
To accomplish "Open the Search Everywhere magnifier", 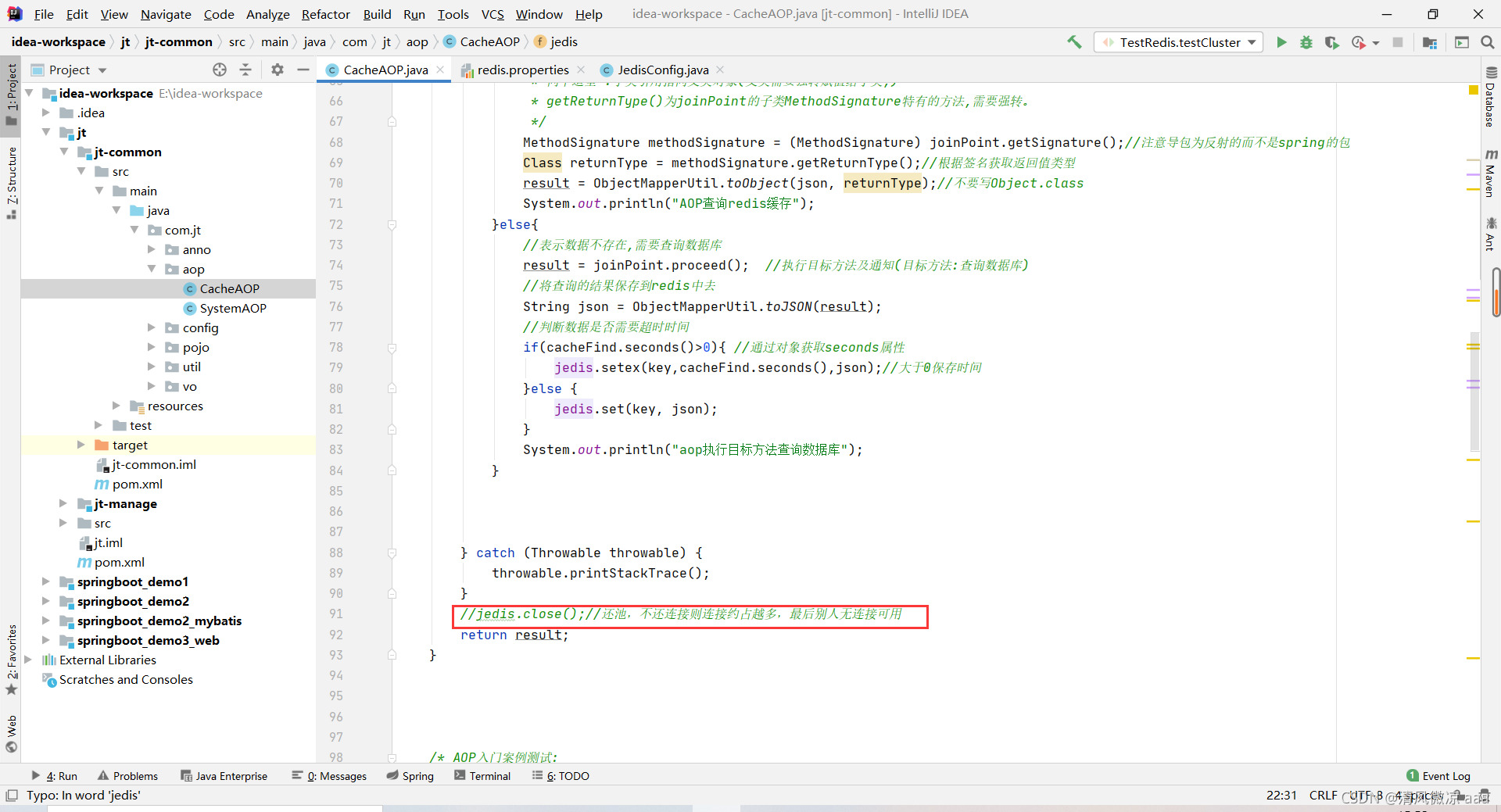I will [x=1488, y=42].
